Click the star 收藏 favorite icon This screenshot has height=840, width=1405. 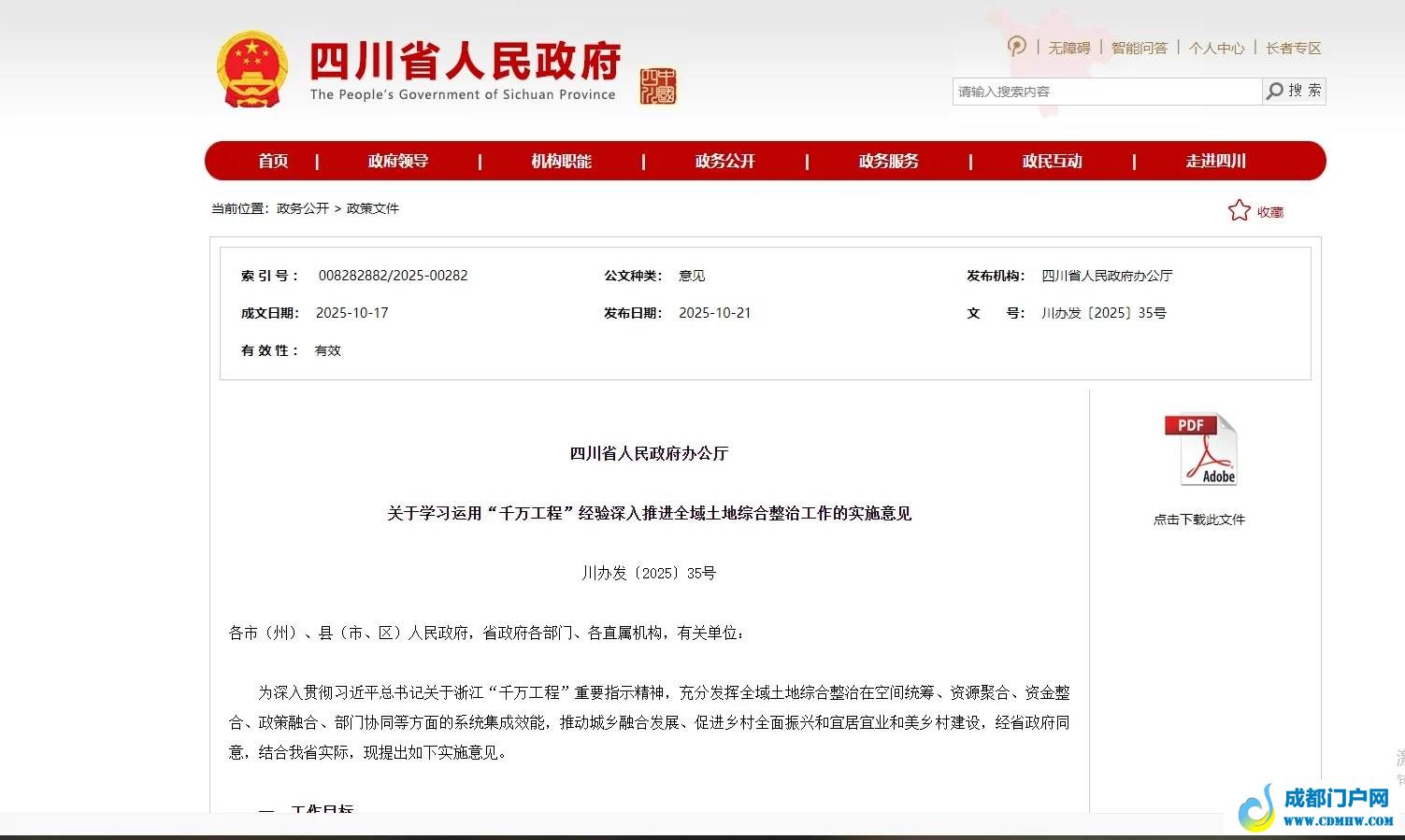1239,211
